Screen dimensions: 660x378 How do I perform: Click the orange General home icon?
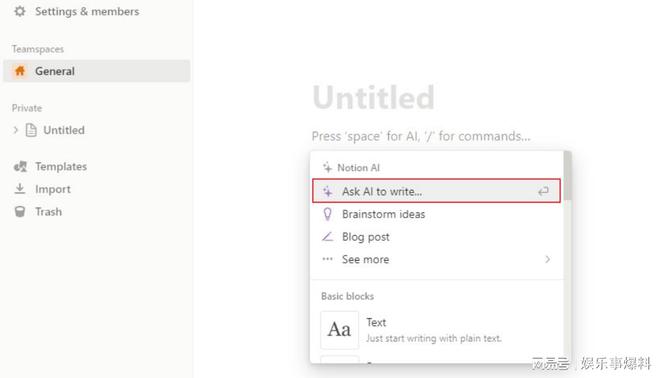click(20, 71)
